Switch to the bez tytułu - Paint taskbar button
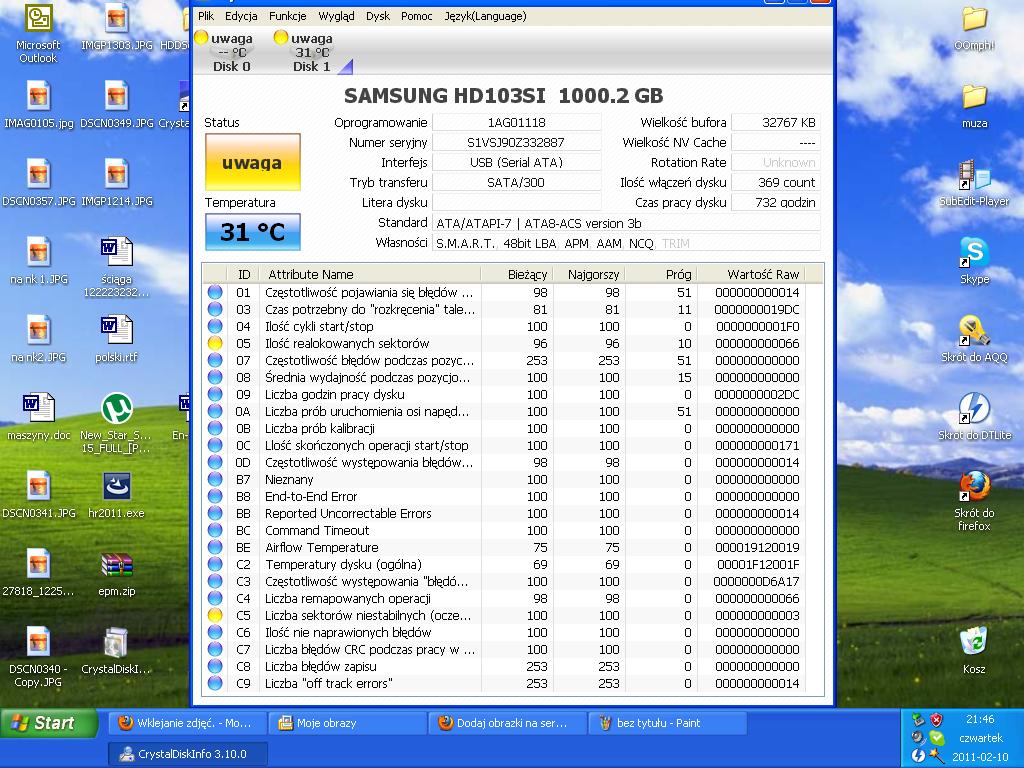 [667, 723]
